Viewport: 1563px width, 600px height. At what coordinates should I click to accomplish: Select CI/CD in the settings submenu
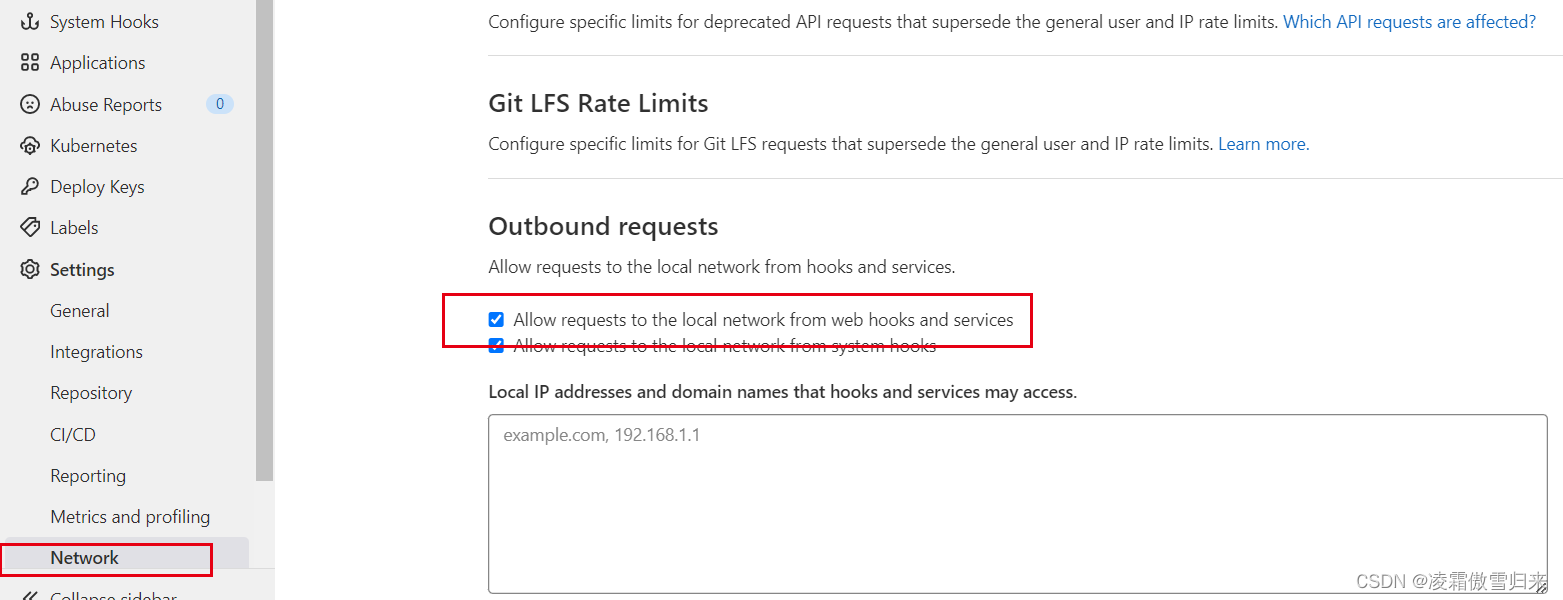(x=73, y=435)
